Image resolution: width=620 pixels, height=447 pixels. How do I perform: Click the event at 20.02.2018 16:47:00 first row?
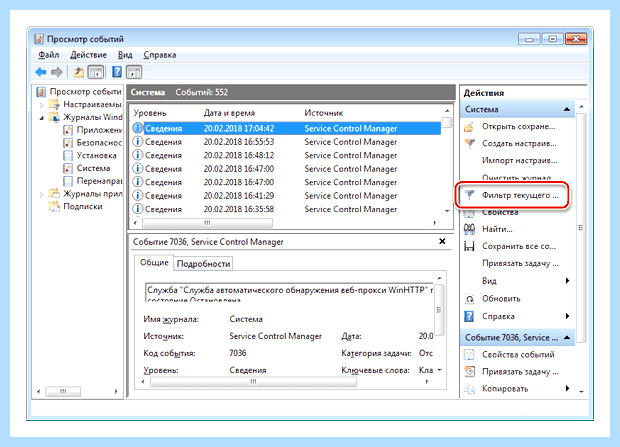point(286,169)
